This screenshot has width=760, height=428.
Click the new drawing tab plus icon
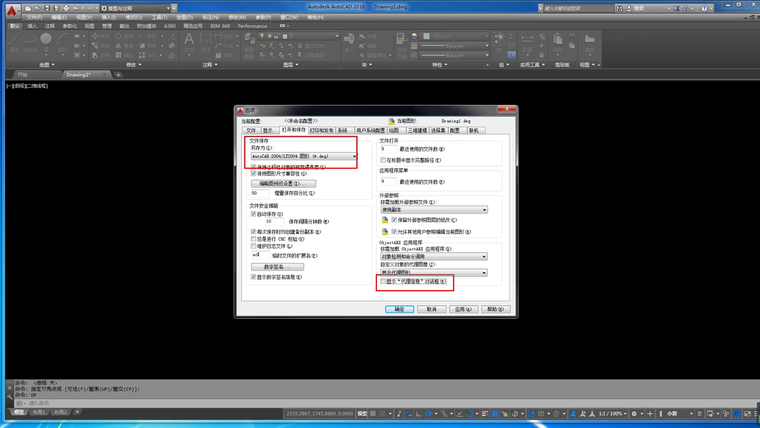[118, 75]
